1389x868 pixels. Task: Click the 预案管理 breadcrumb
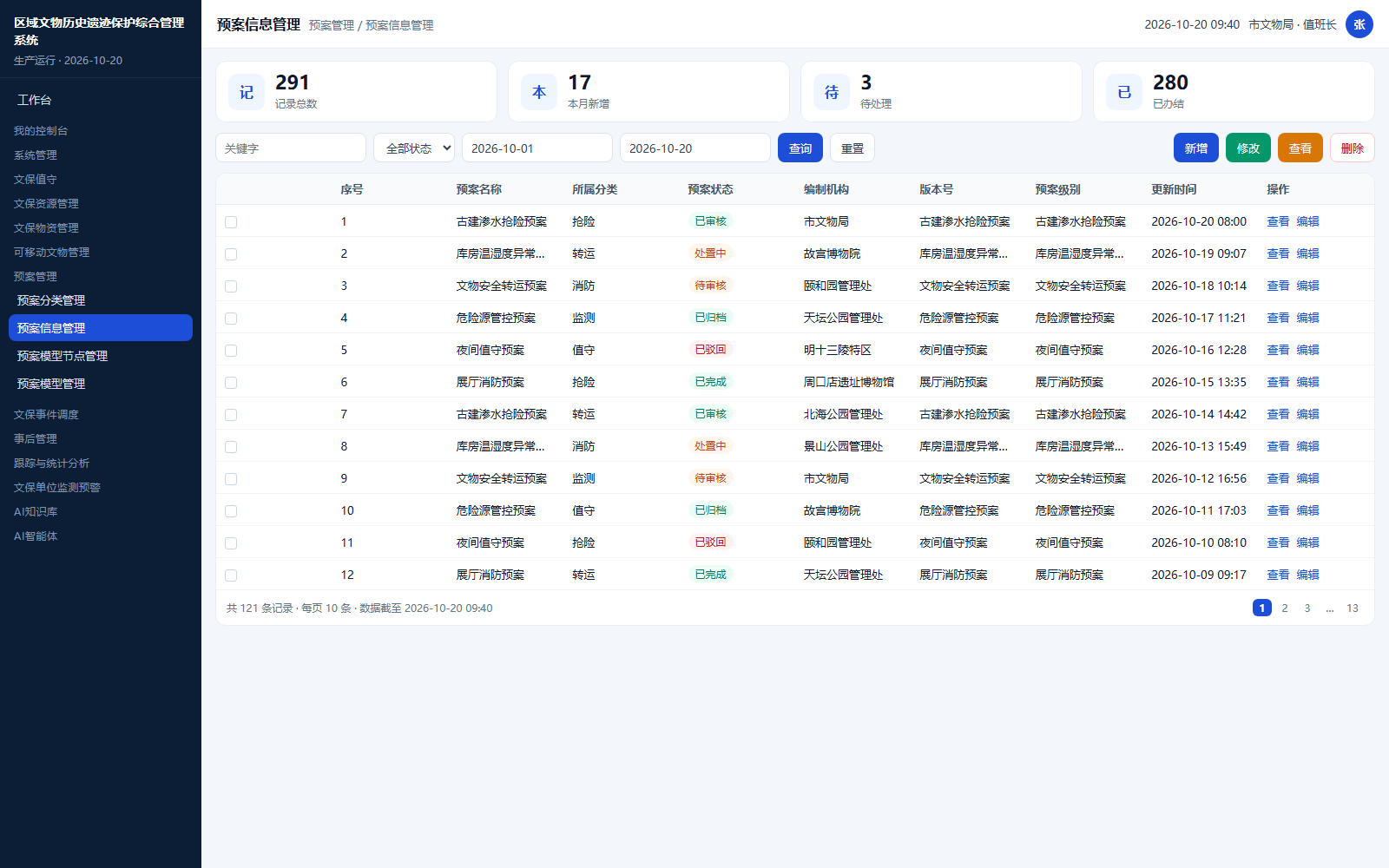[332, 25]
